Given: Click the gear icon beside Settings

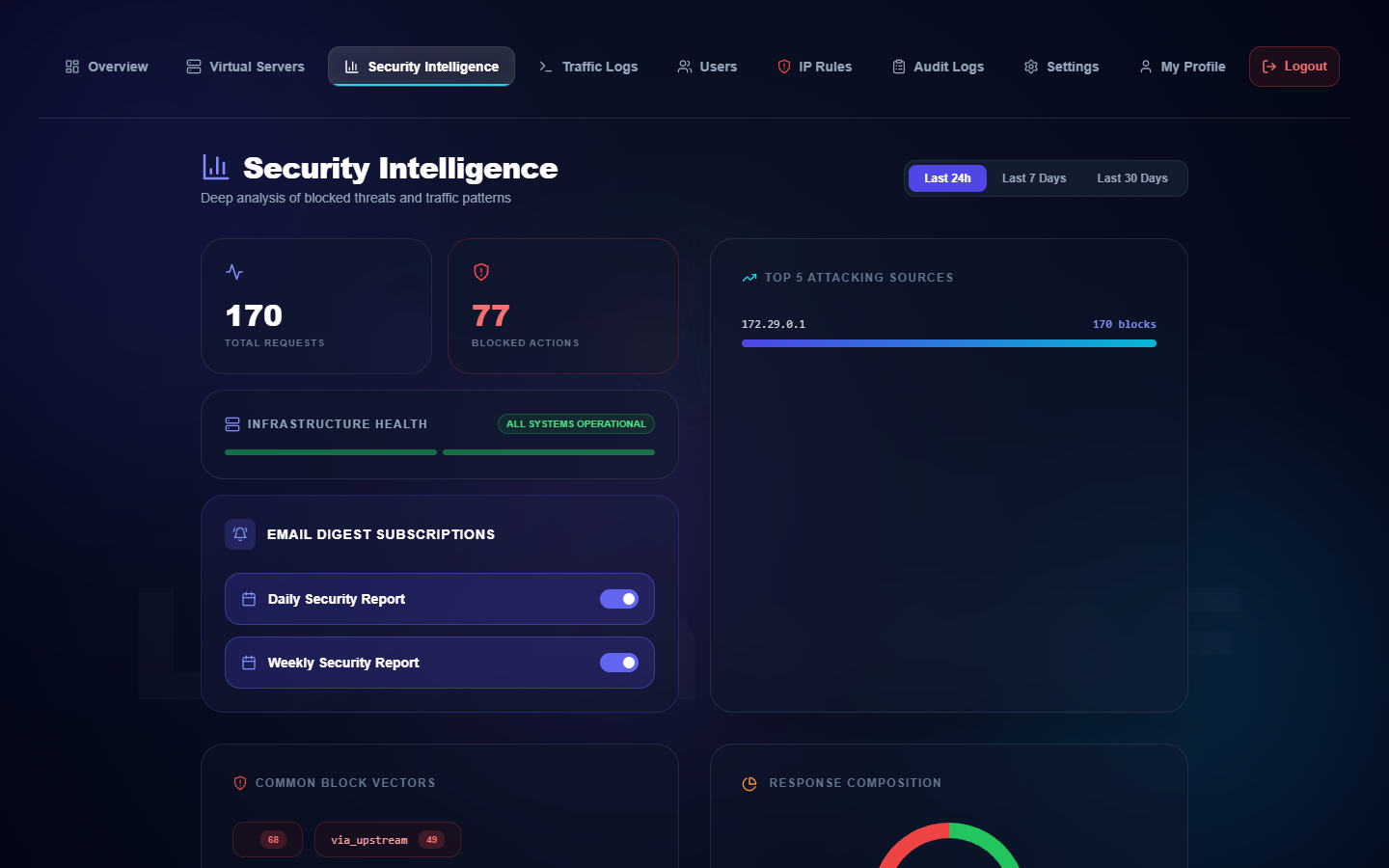Looking at the screenshot, I should coord(1029,67).
